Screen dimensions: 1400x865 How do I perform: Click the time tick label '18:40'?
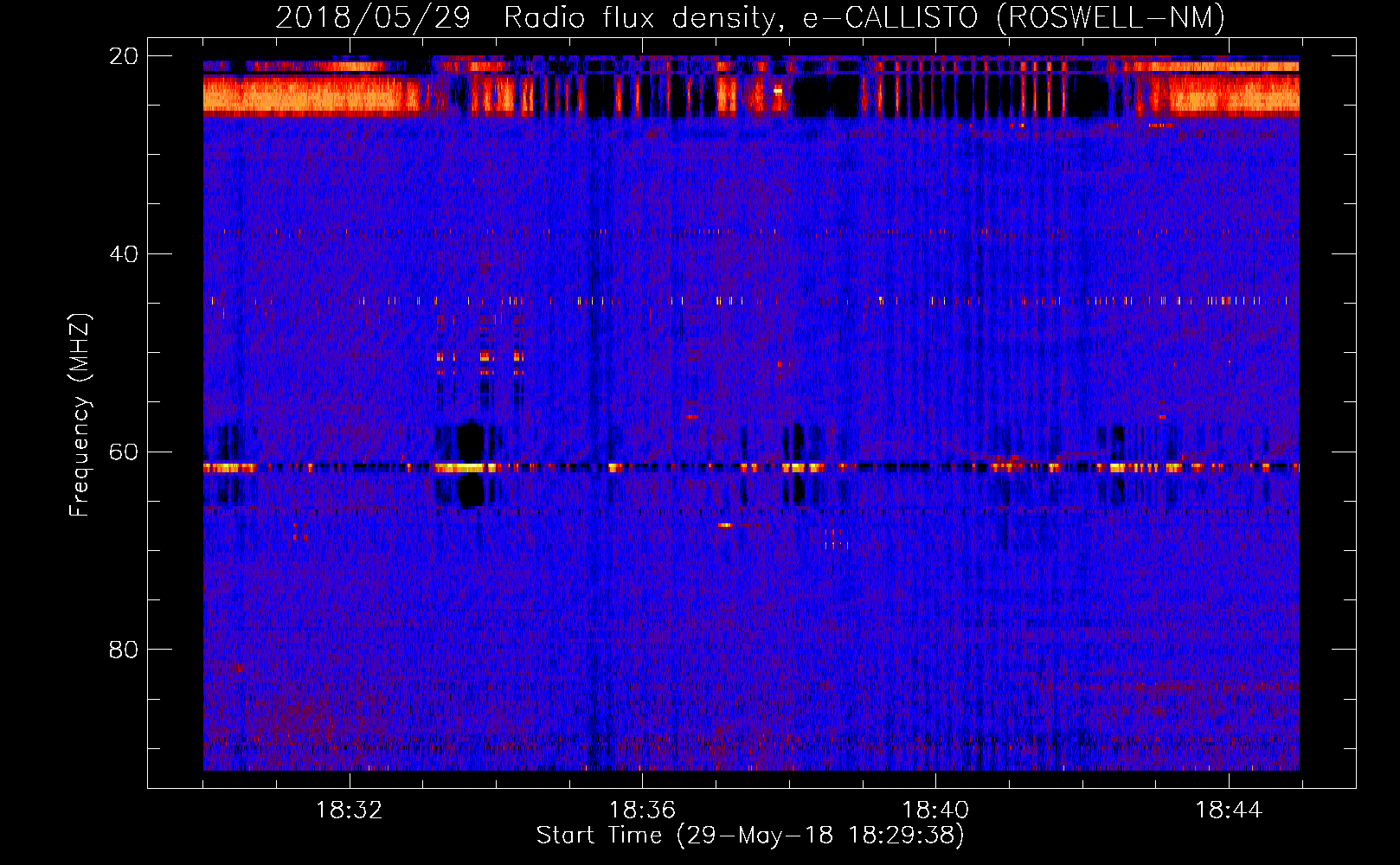[x=935, y=811]
